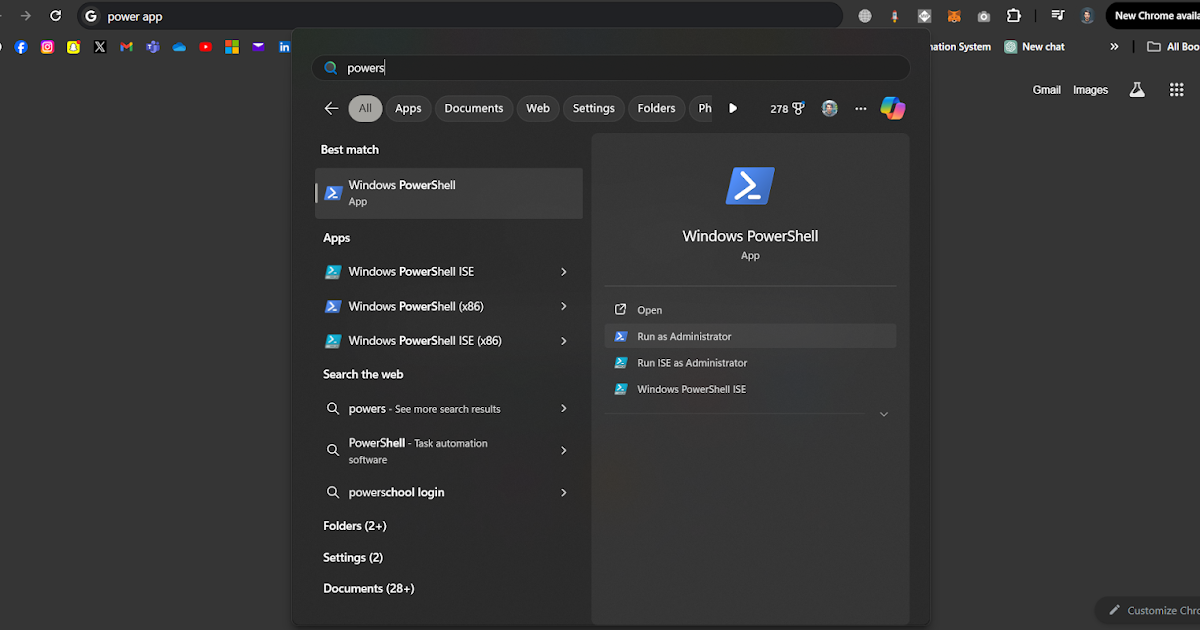Screen dimensions: 1200x630
Task: Expand Windows PowerShell (x86) result chevron
Action: 564,306
